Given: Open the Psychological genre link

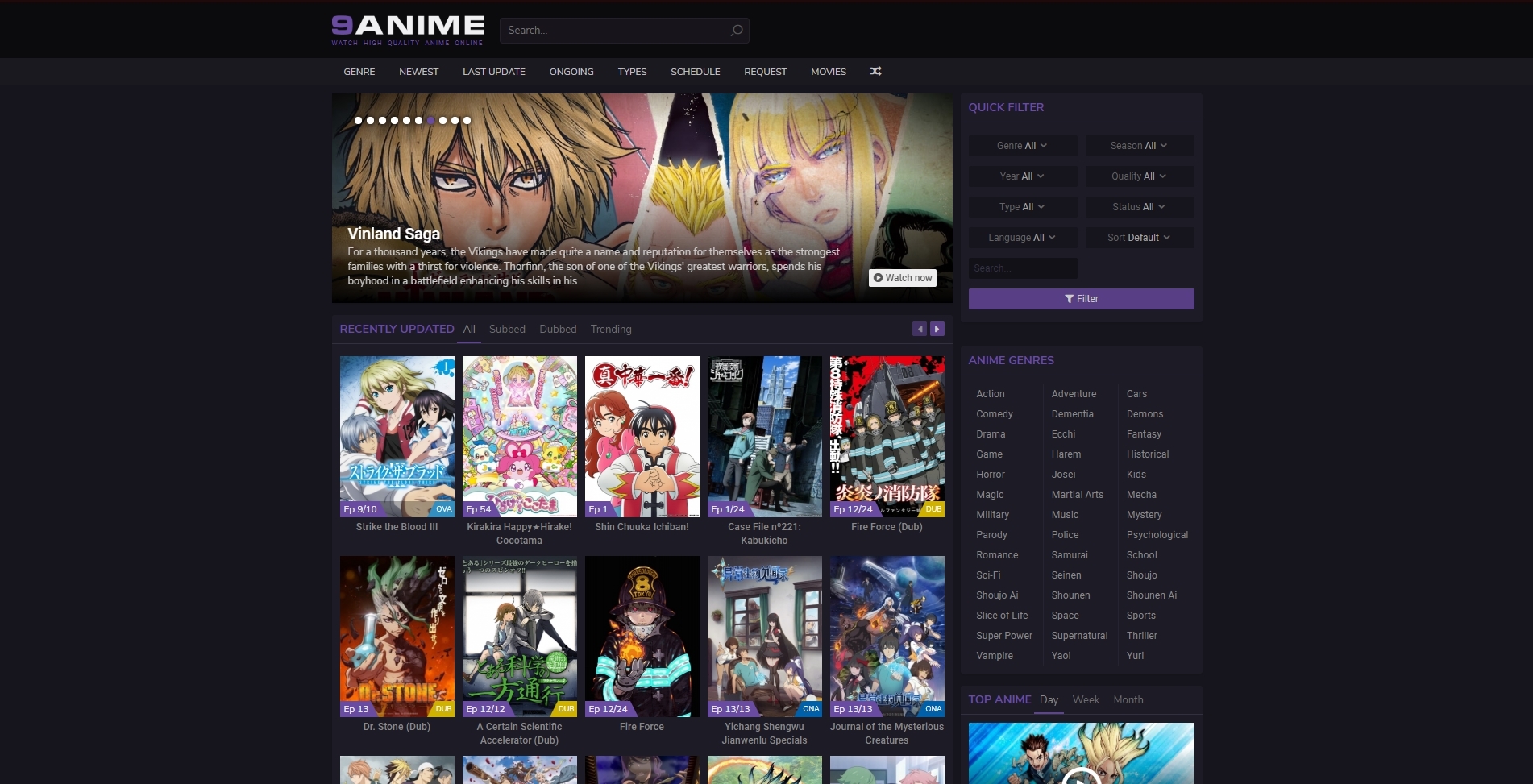Looking at the screenshot, I should pos(1157,535).
